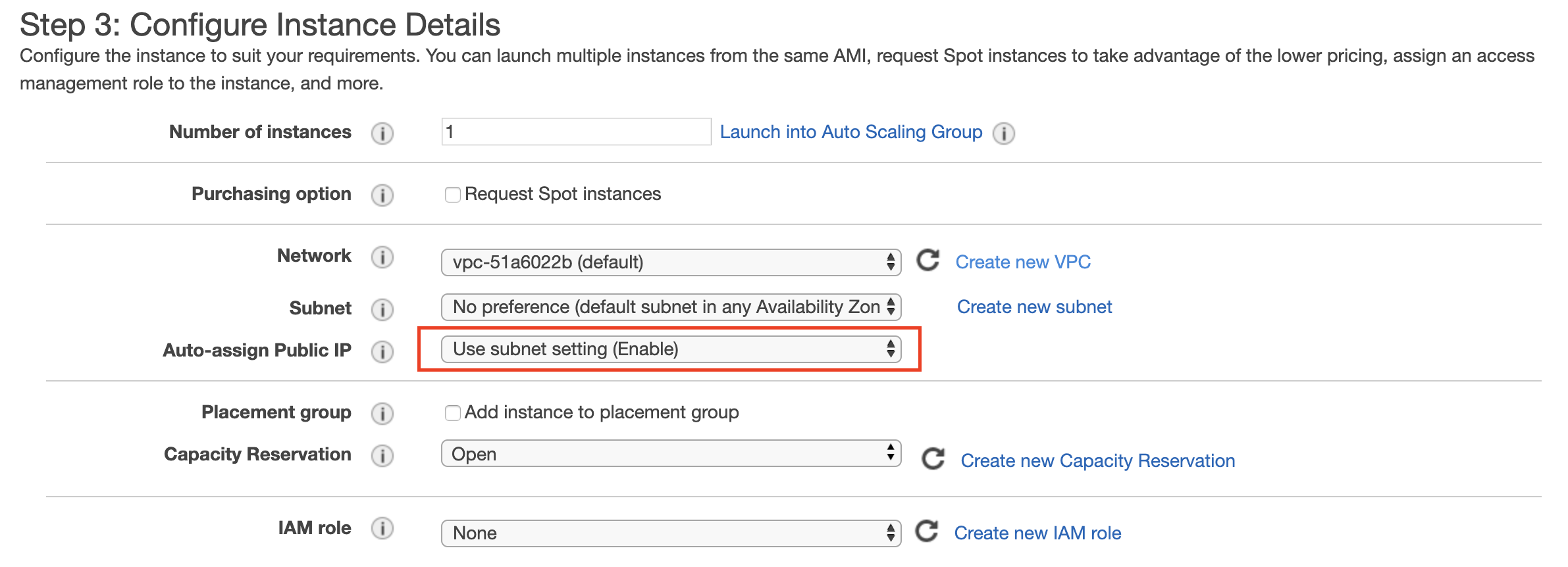The width and height of the screenshot is (1568, 567).
Task: Click info icon beside Auto Scaling Group link
Action: coord(1003,134)
